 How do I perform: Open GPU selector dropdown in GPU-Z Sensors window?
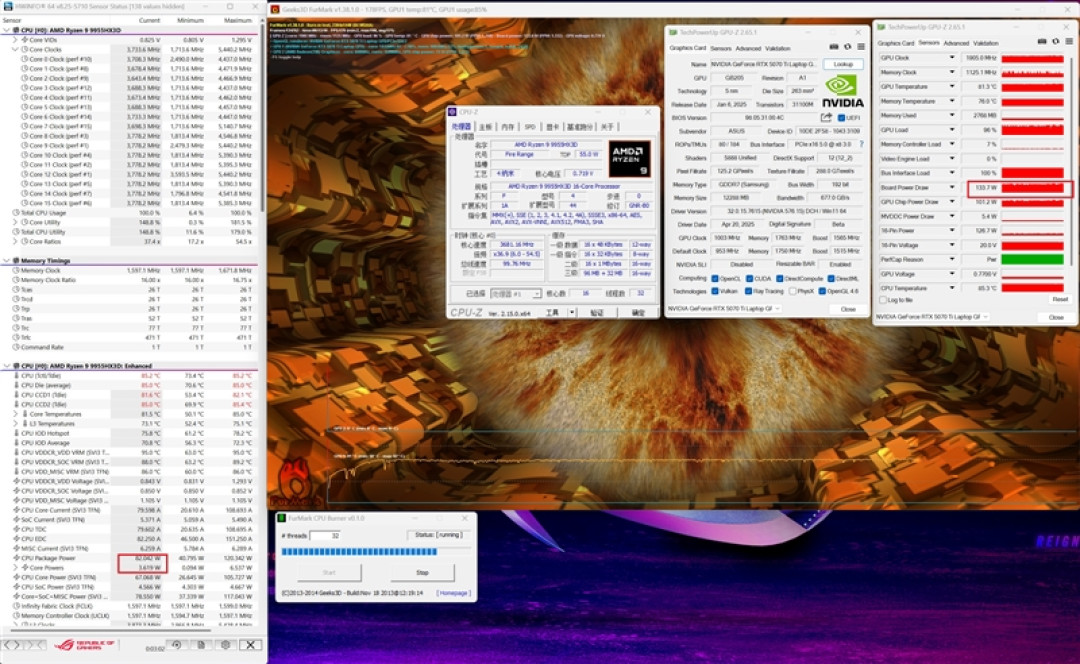pos(932,317)
